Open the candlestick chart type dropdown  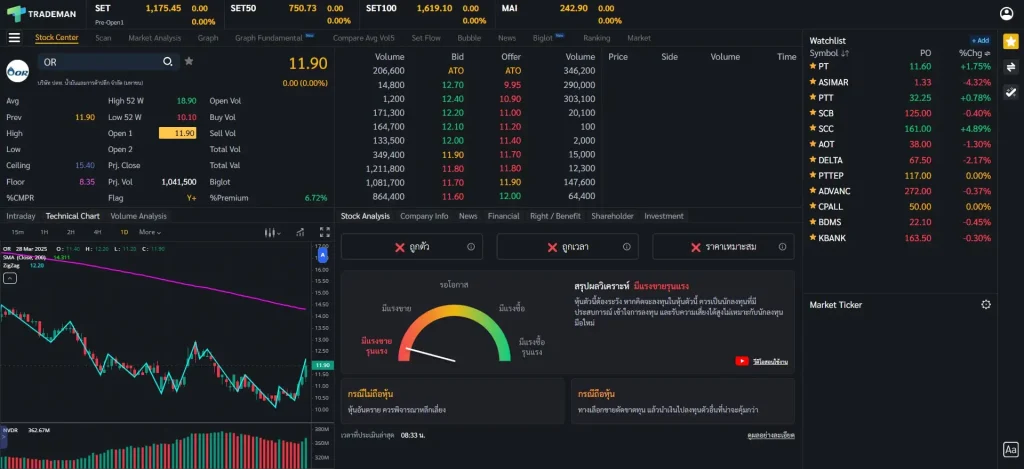[x=273, y=233]
